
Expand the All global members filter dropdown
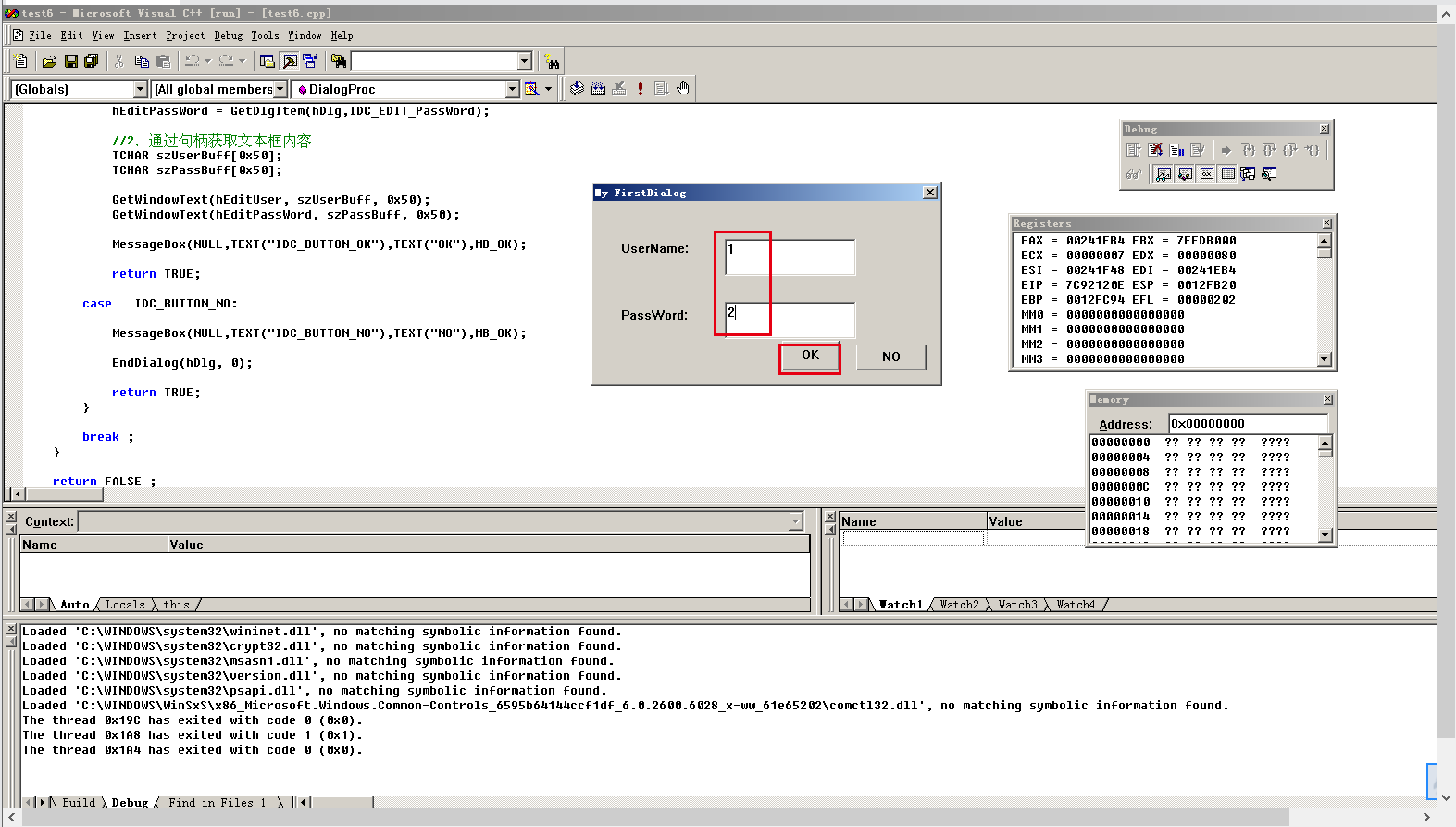click(x=280, y=89)
